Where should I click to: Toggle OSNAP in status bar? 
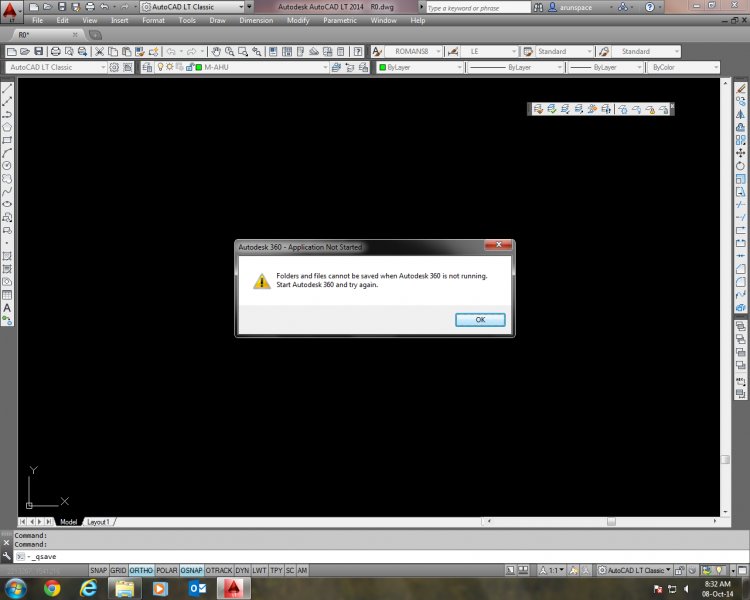(191, 570)
